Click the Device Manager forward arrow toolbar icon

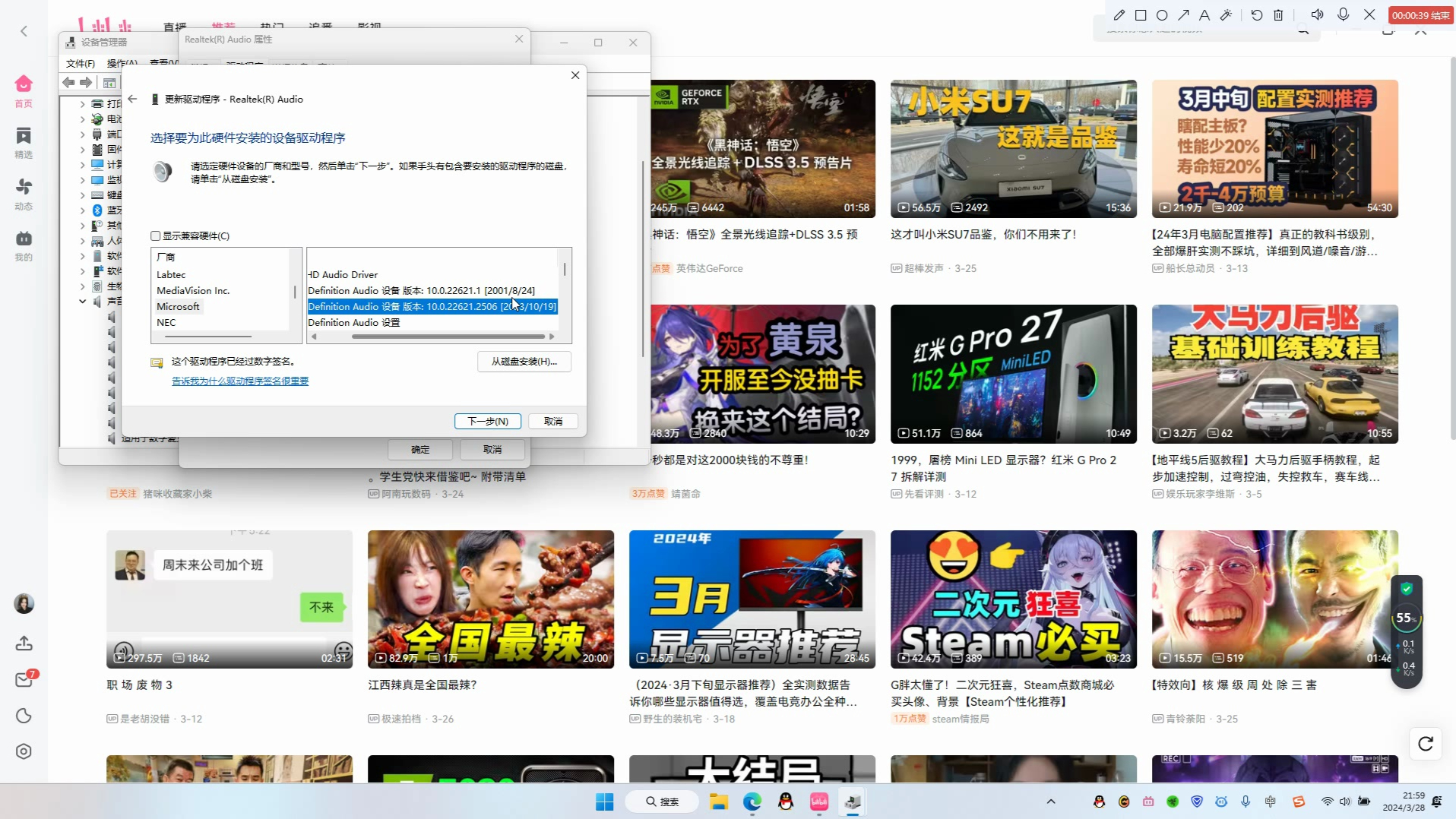click(x=86, y=82)
